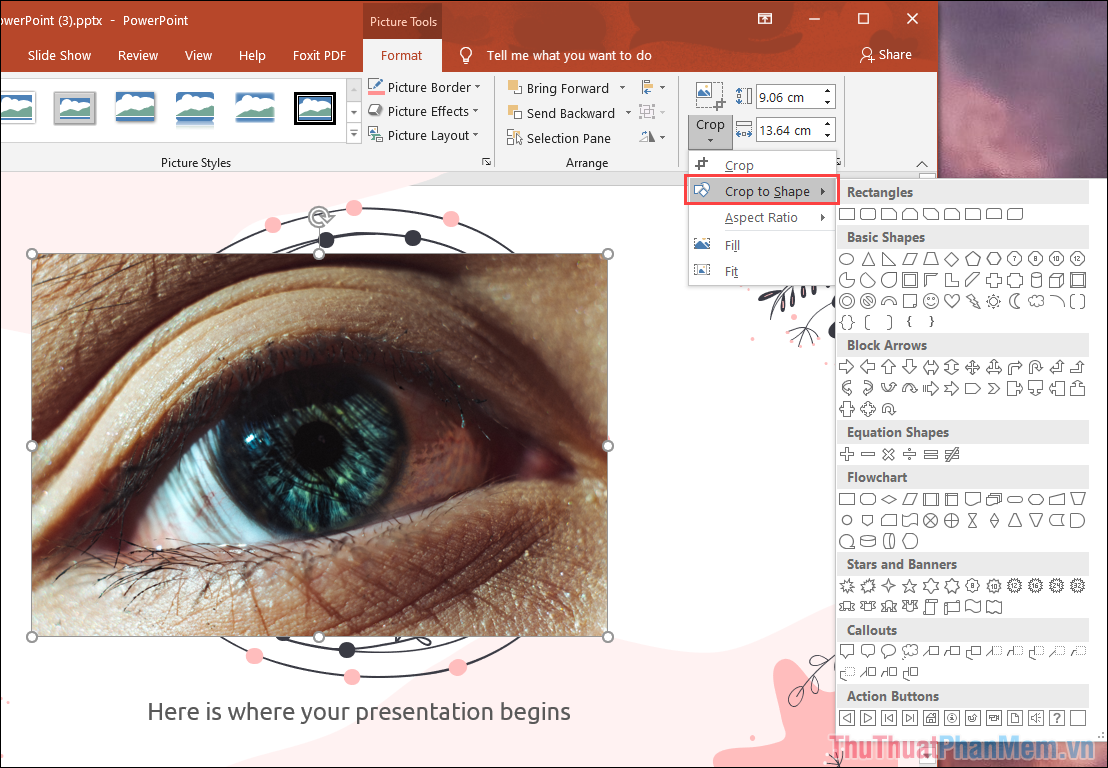The height and width of the screenshot is (768, 1108).
Task: Select the Cloud Callout shape
Action: tap(911, 651)
